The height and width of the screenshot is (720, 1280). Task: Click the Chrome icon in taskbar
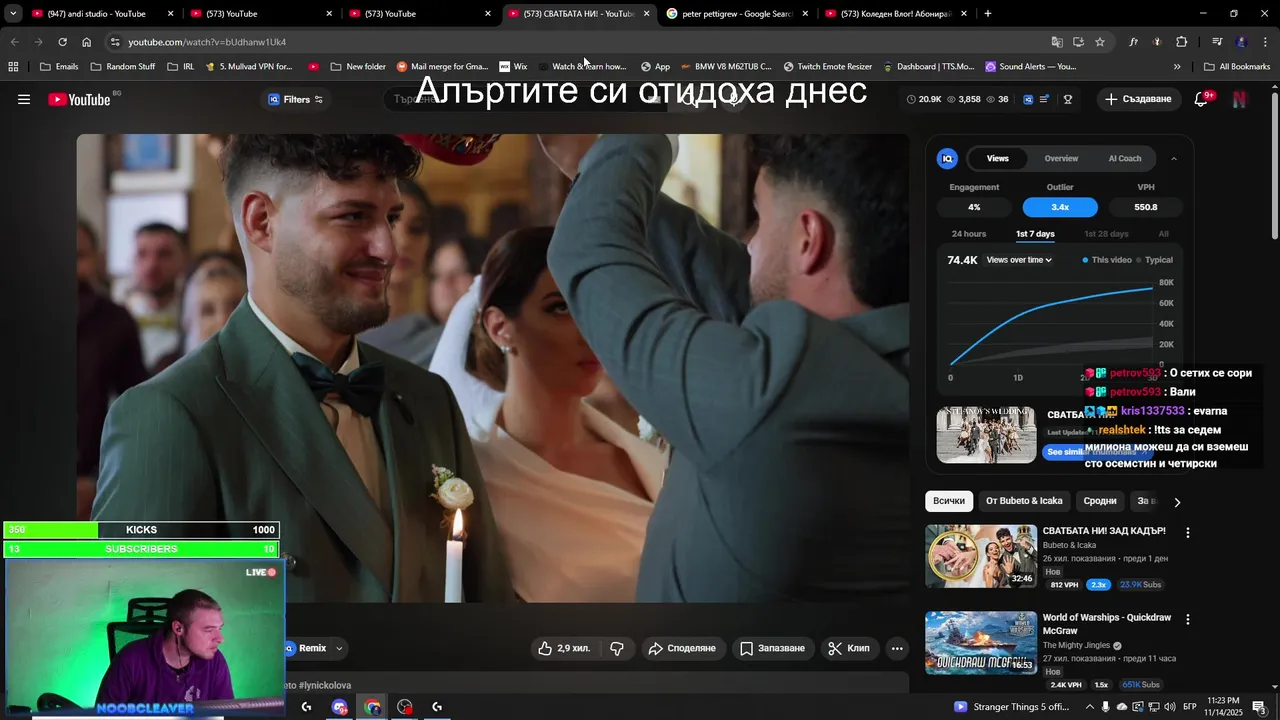[x=372, y=707]
